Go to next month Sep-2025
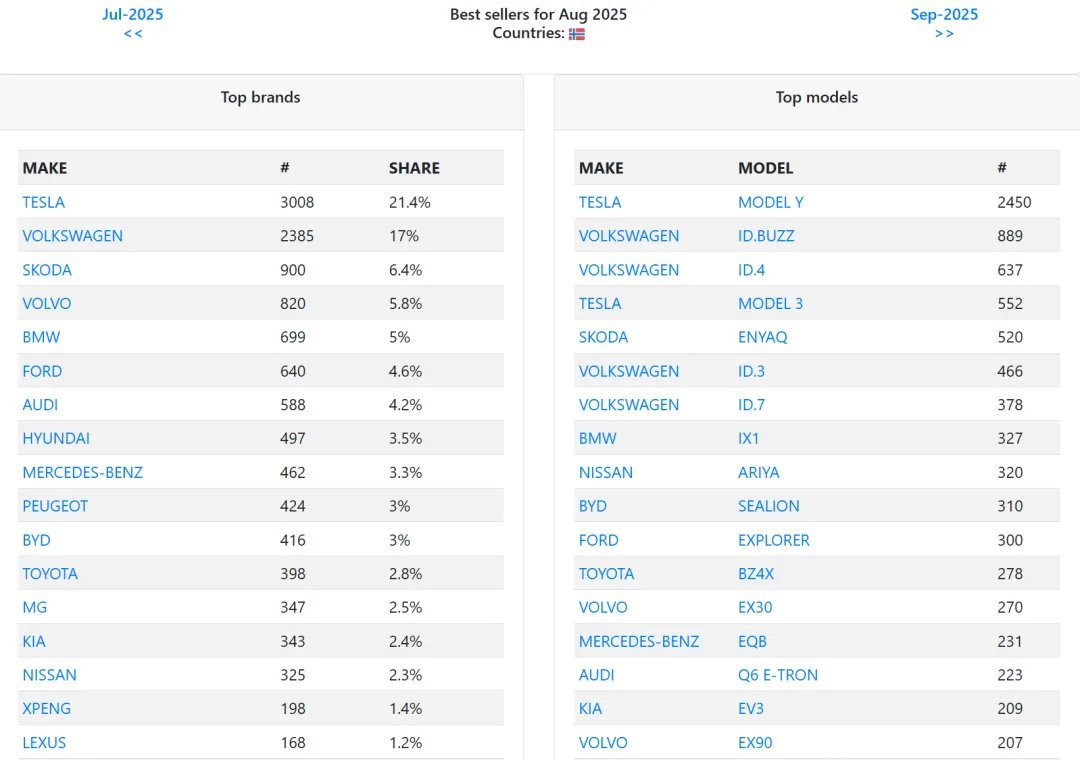The width and height of the screenshot is (1080, 760). (x=944, y=14)
